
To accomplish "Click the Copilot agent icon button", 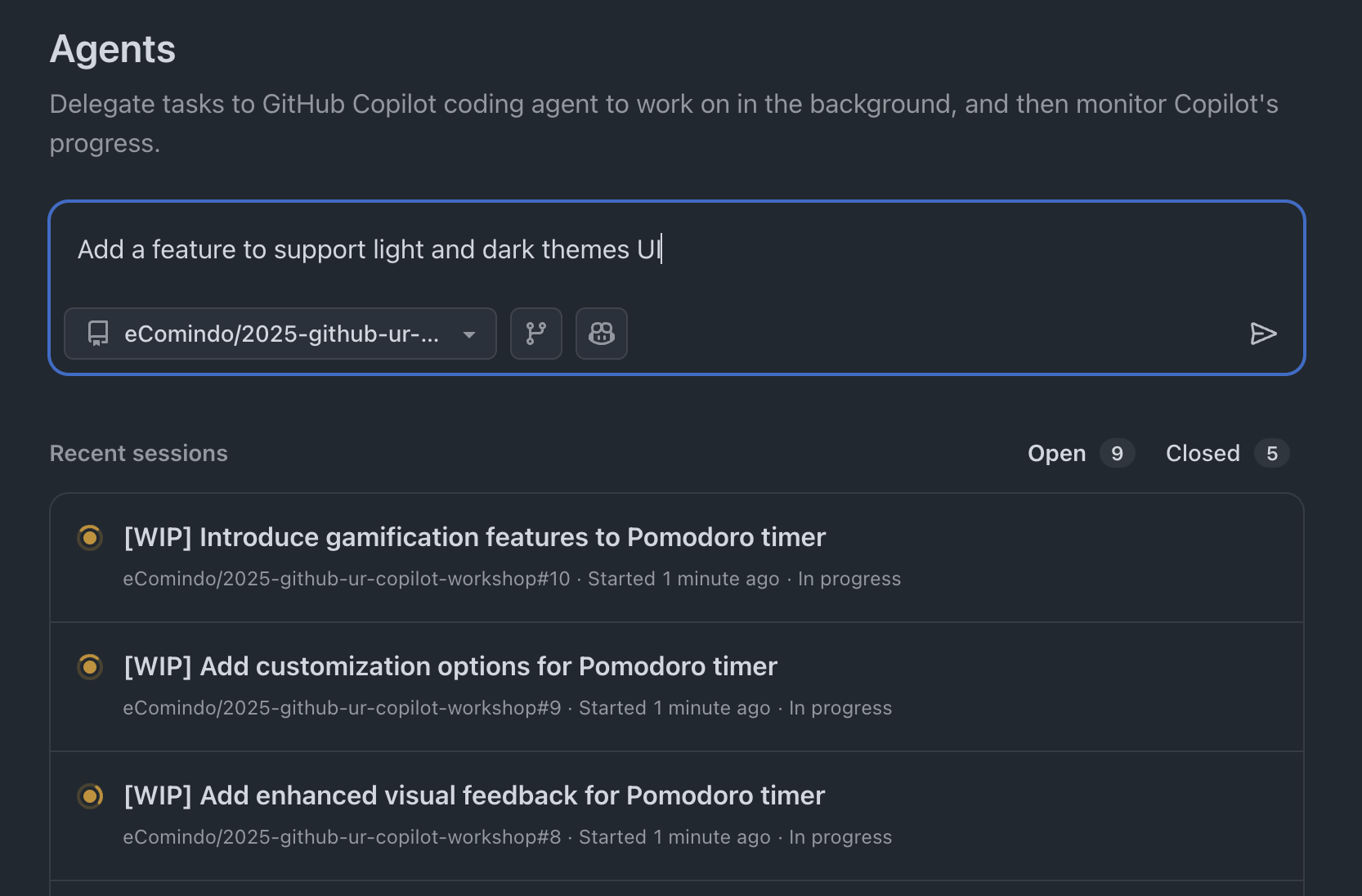I will [x=602, y=334].
